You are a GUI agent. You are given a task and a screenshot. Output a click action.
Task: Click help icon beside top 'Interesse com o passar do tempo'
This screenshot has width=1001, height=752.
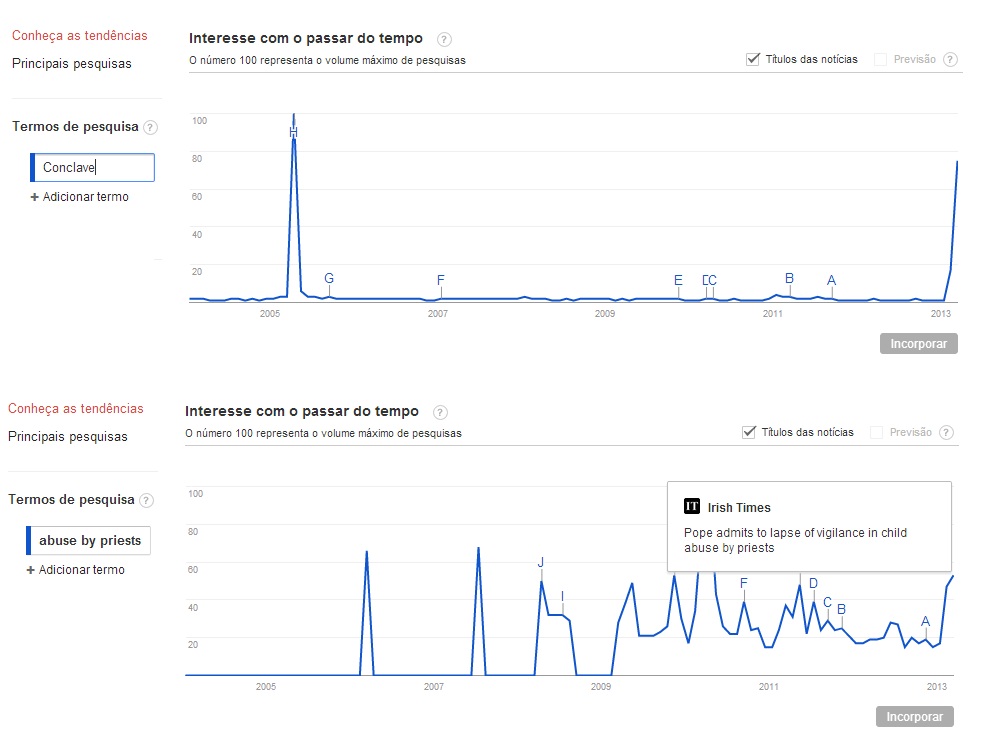445,39
